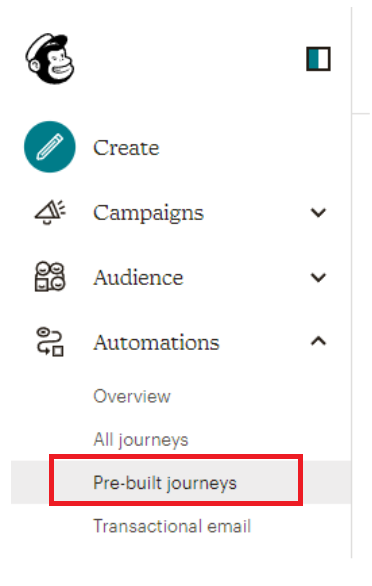Click the Automations workflow icon
The width and height of the screenshot is (372, 586).
click(x=50, y=342)
